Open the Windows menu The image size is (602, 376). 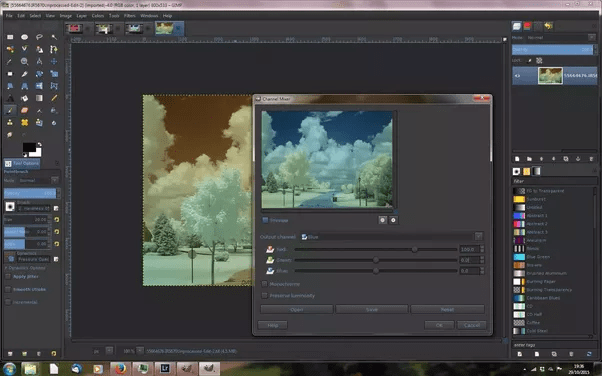(149, 16)
